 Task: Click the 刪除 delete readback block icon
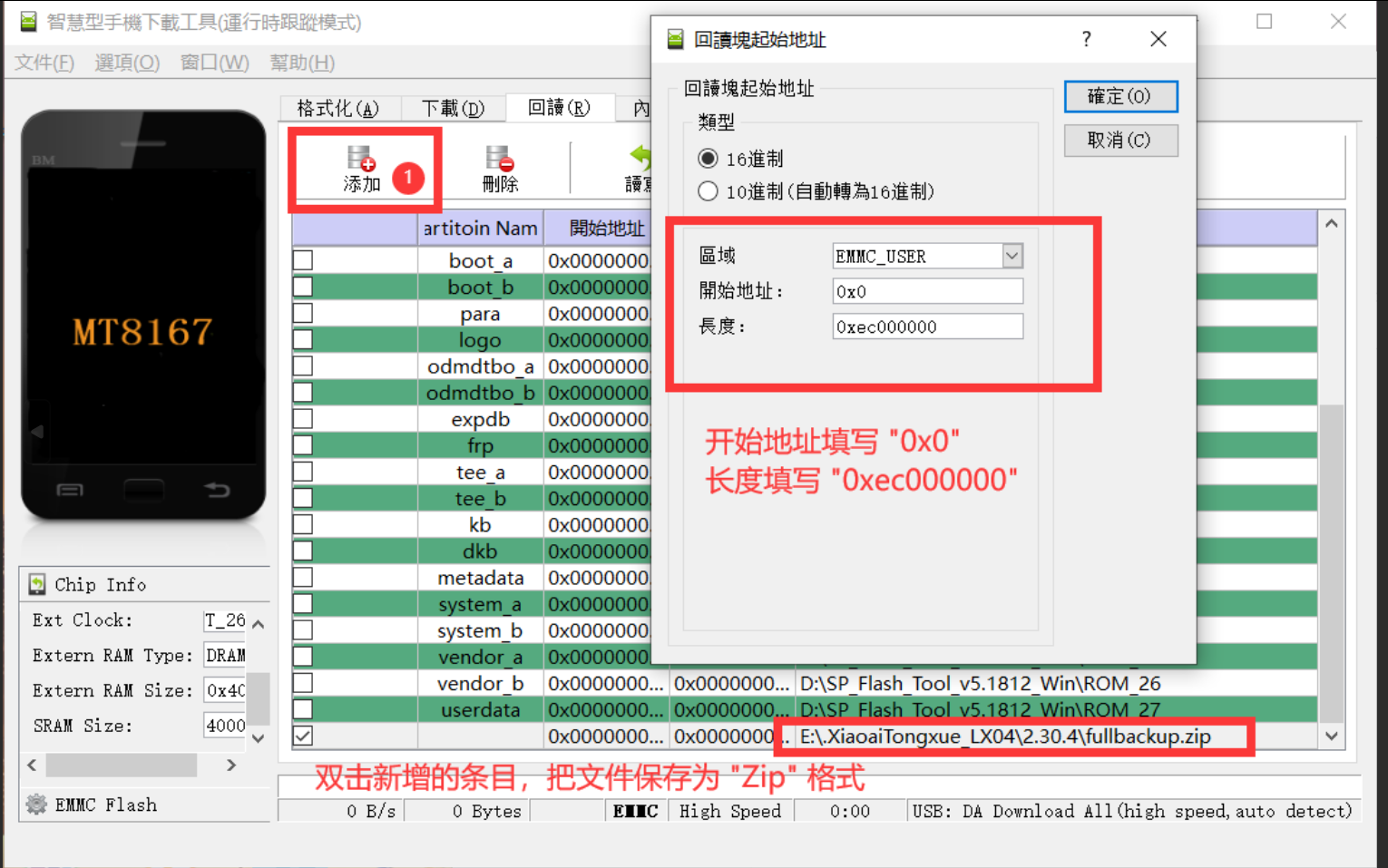pos(500,161)
